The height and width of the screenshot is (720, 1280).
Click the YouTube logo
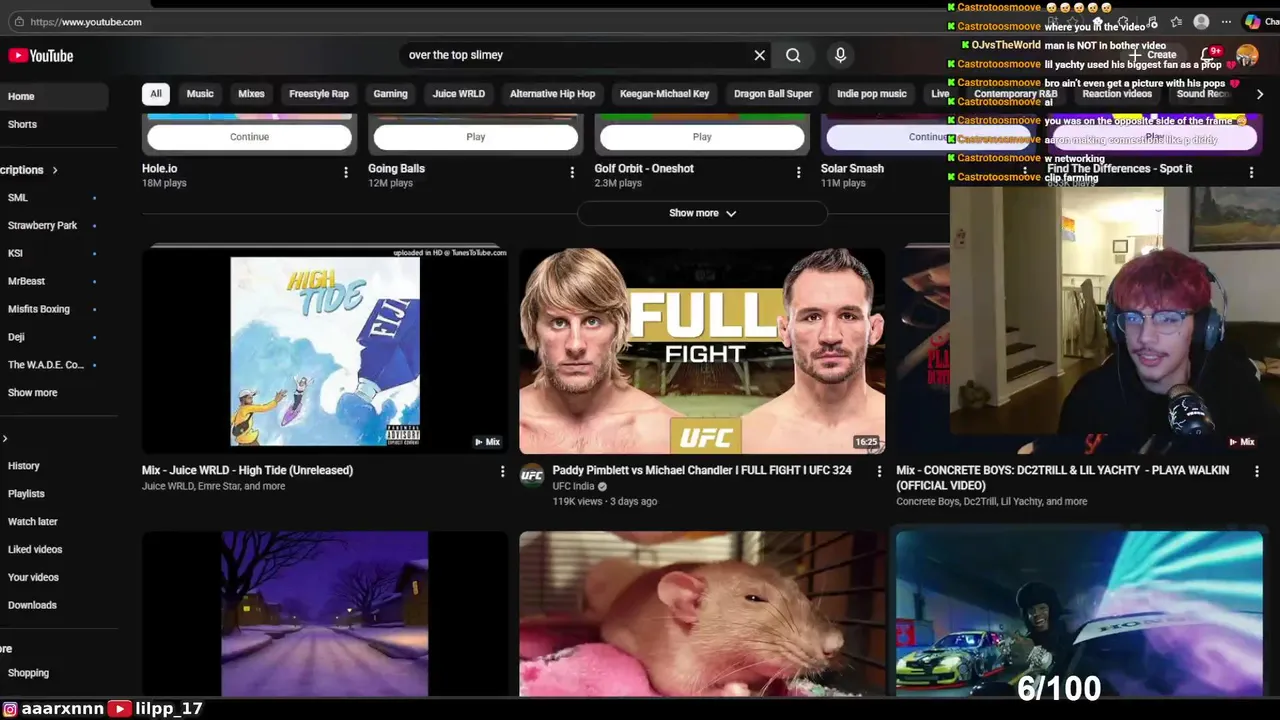click(x=41, y=56)
